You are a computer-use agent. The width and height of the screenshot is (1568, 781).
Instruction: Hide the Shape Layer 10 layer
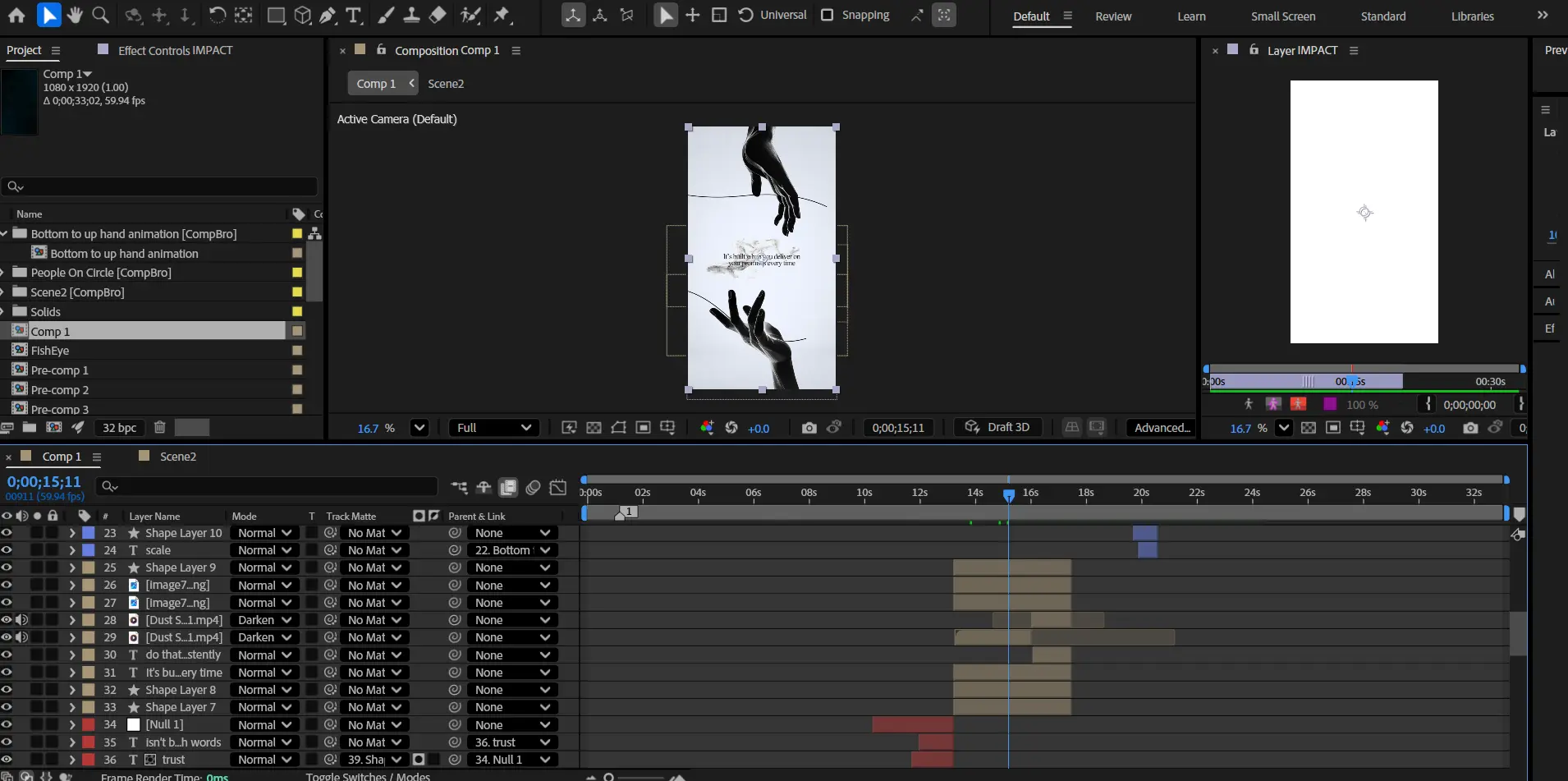pyautogui.click(x=7, y=533)
